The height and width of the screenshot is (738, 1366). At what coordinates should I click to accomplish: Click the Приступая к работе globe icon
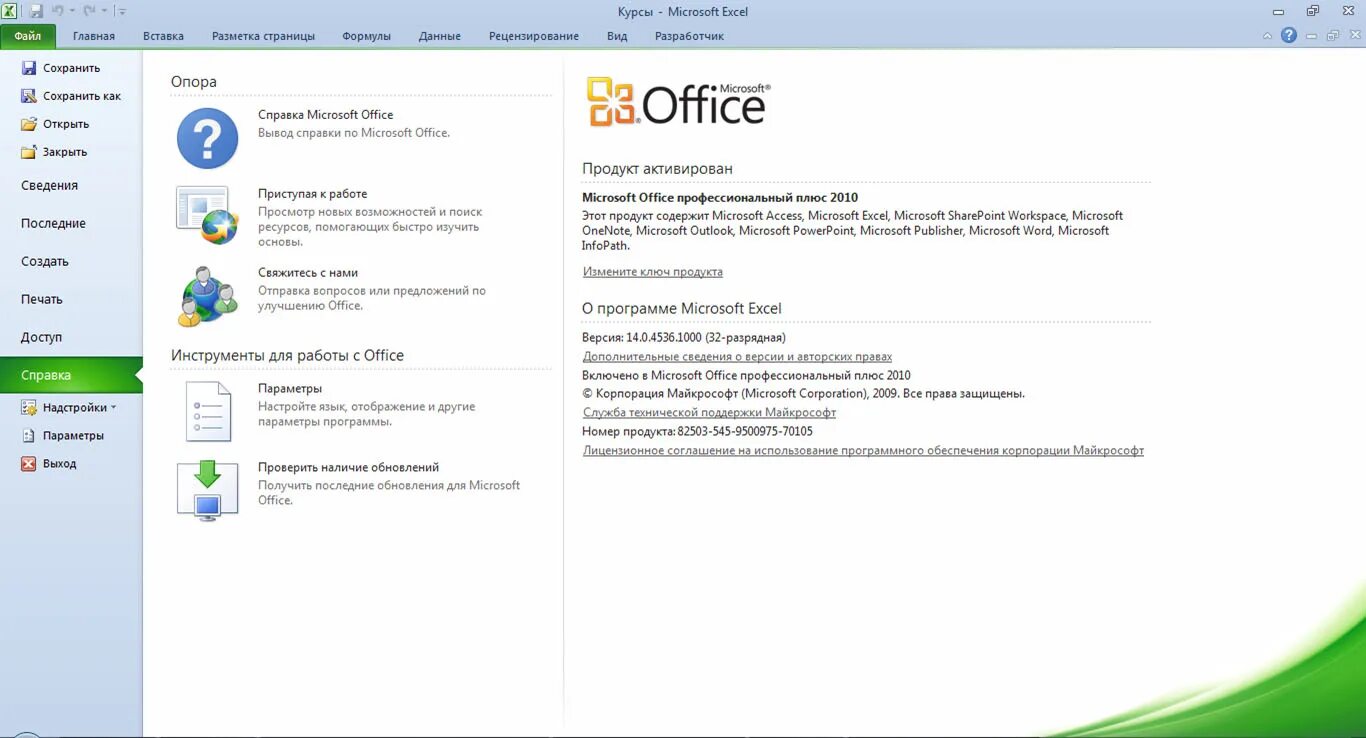click(207, 214)
